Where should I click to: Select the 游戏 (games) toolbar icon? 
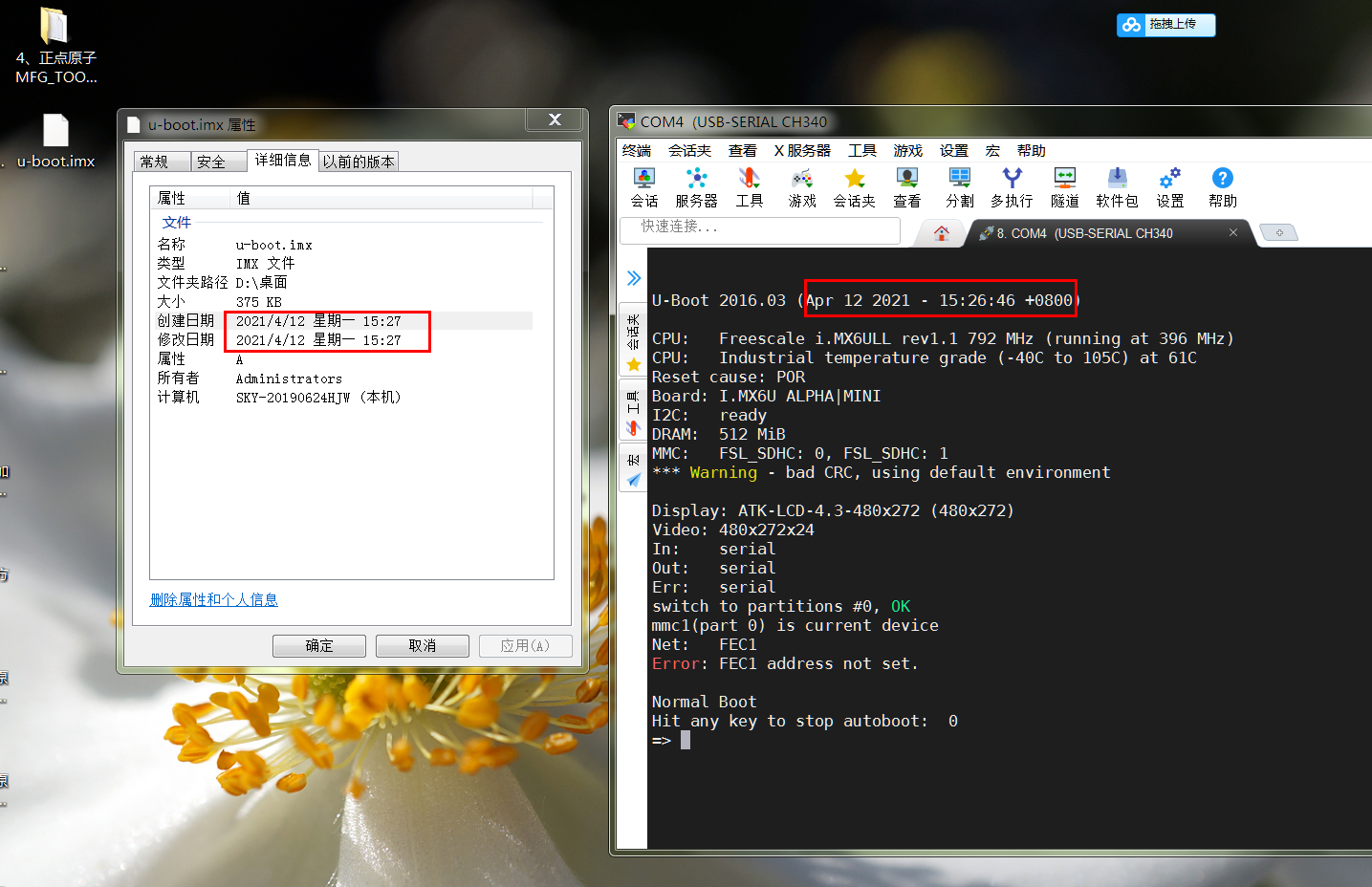(802, 186)
